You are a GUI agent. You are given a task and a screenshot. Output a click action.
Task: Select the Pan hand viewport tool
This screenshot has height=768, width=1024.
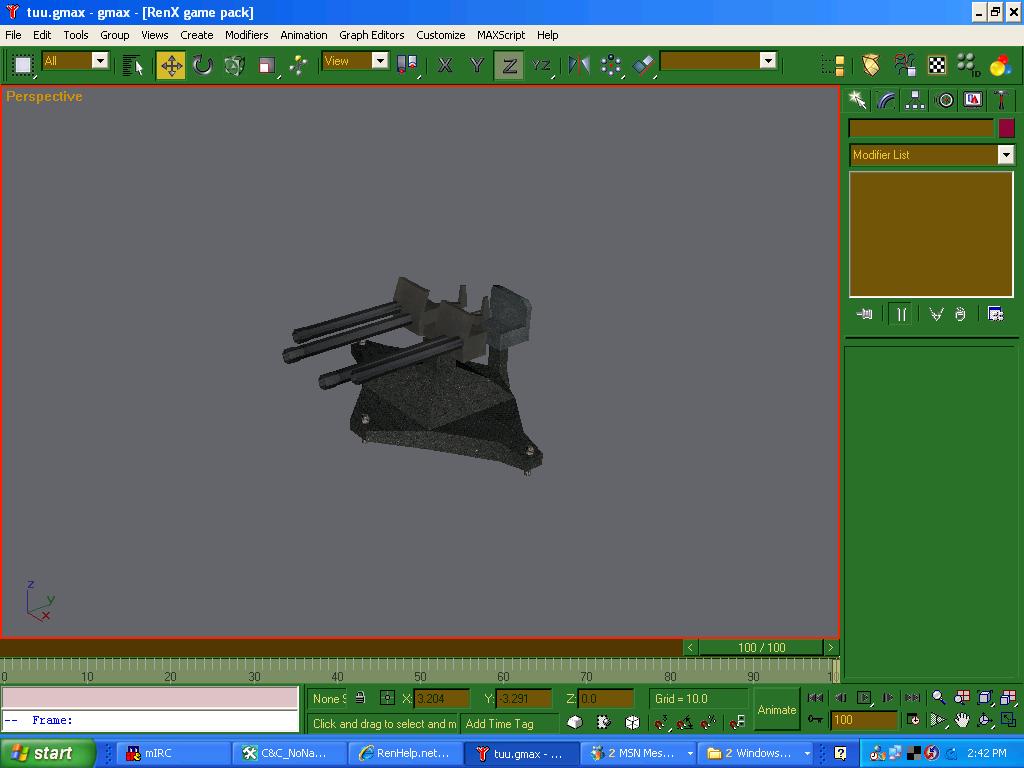coord(962,720)
